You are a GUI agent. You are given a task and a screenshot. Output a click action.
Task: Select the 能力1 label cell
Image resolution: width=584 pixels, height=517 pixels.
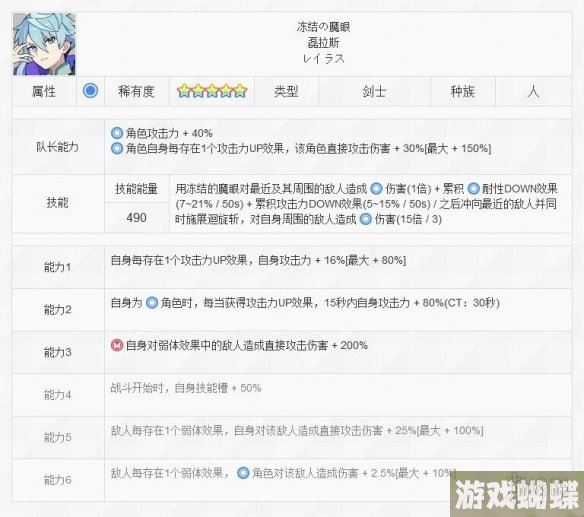click(x=58, y=267)
